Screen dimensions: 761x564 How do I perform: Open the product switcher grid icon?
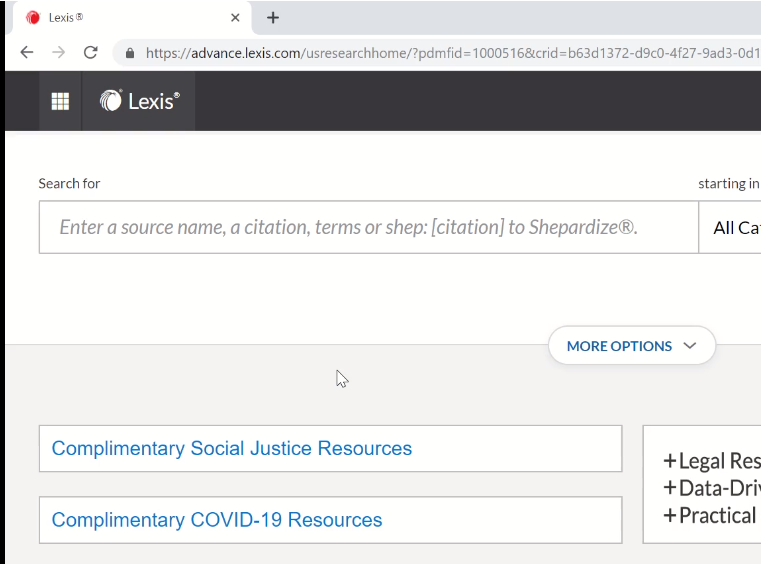coord(60,101)
